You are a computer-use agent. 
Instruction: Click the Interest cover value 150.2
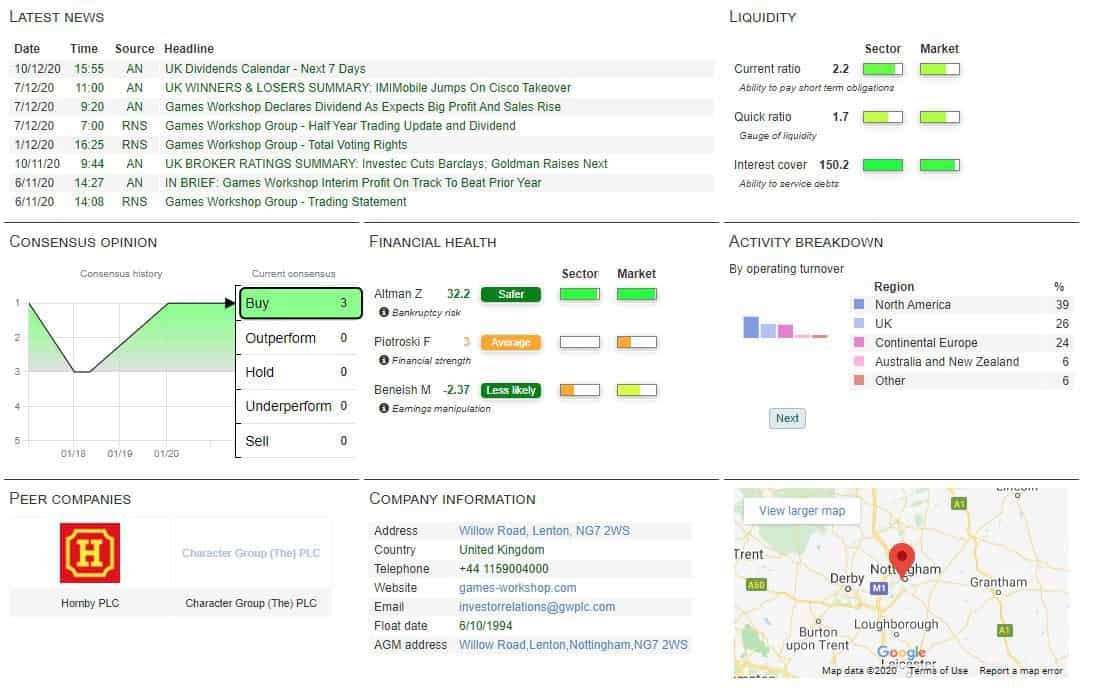click(834, 165)
